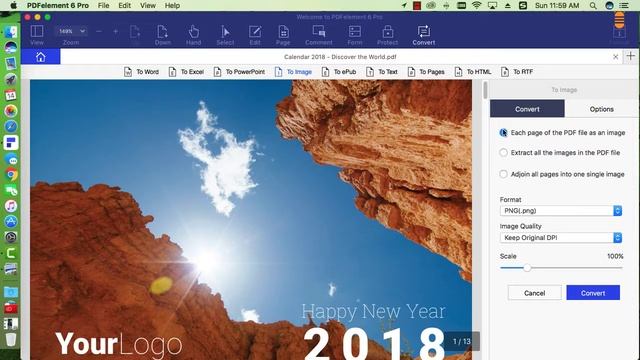Open the Image Quality dropdown
The width and height of the screenshot is (640, 360).
tap(561, 238)
